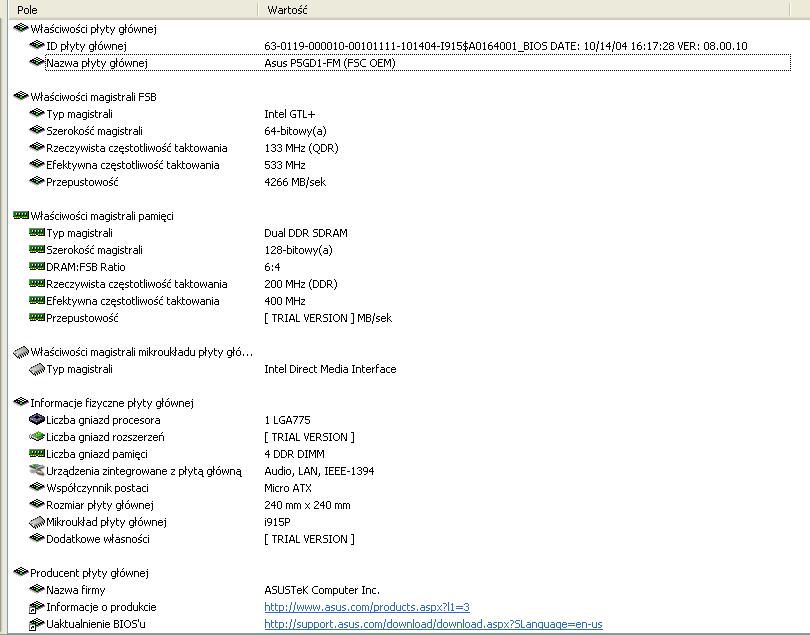The width and height of the screenshot is (810, 635).
Task: Select the 'Micro ATX' value
Action: (x=288, y=488)
